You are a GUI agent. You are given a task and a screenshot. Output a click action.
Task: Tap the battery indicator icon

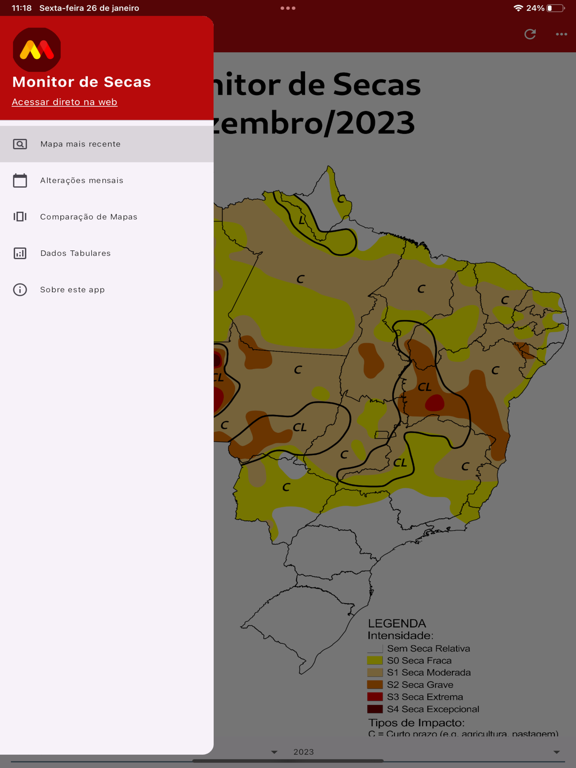pyautogui.click(x=555, y=8)
